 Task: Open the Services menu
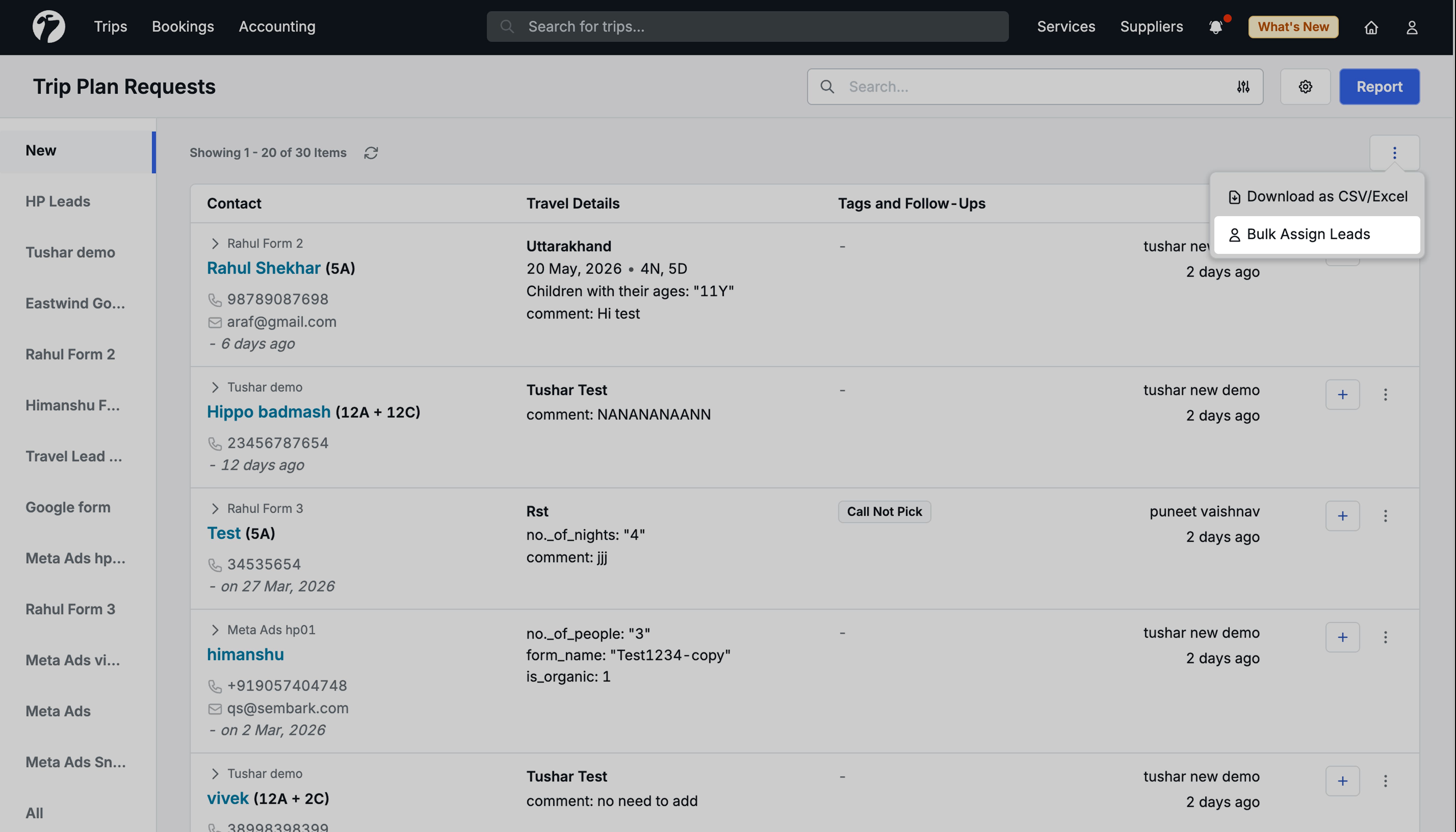click(1066, 26)
